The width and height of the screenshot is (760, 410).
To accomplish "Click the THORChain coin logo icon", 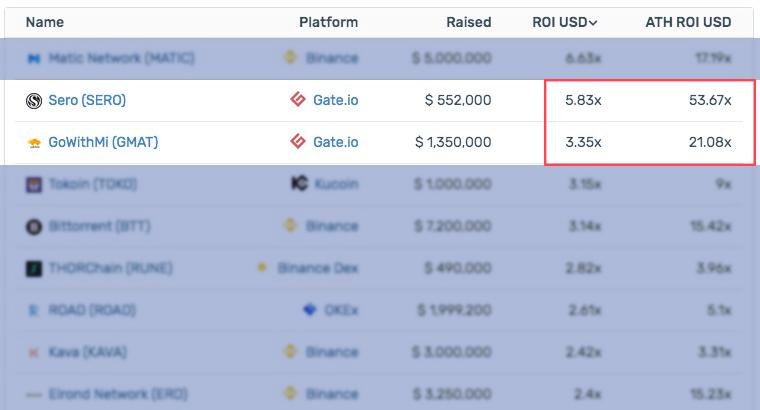I will 33,268.
